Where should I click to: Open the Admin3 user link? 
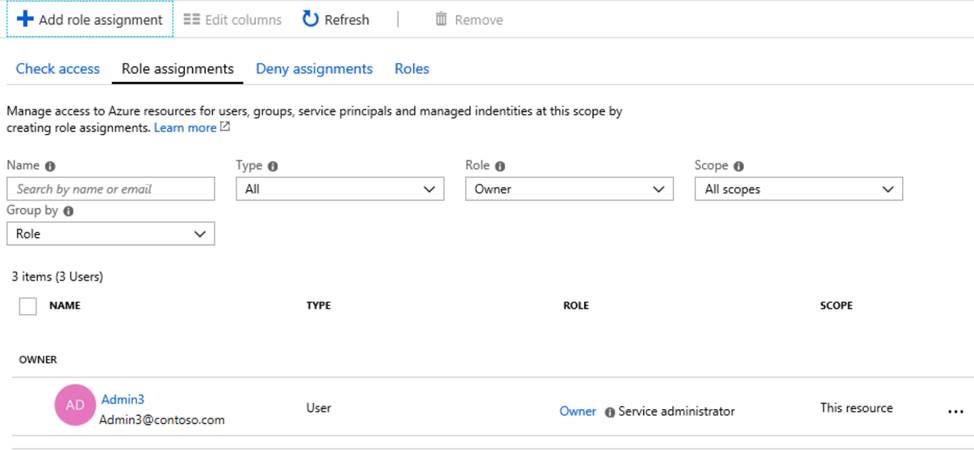point(122,399)
